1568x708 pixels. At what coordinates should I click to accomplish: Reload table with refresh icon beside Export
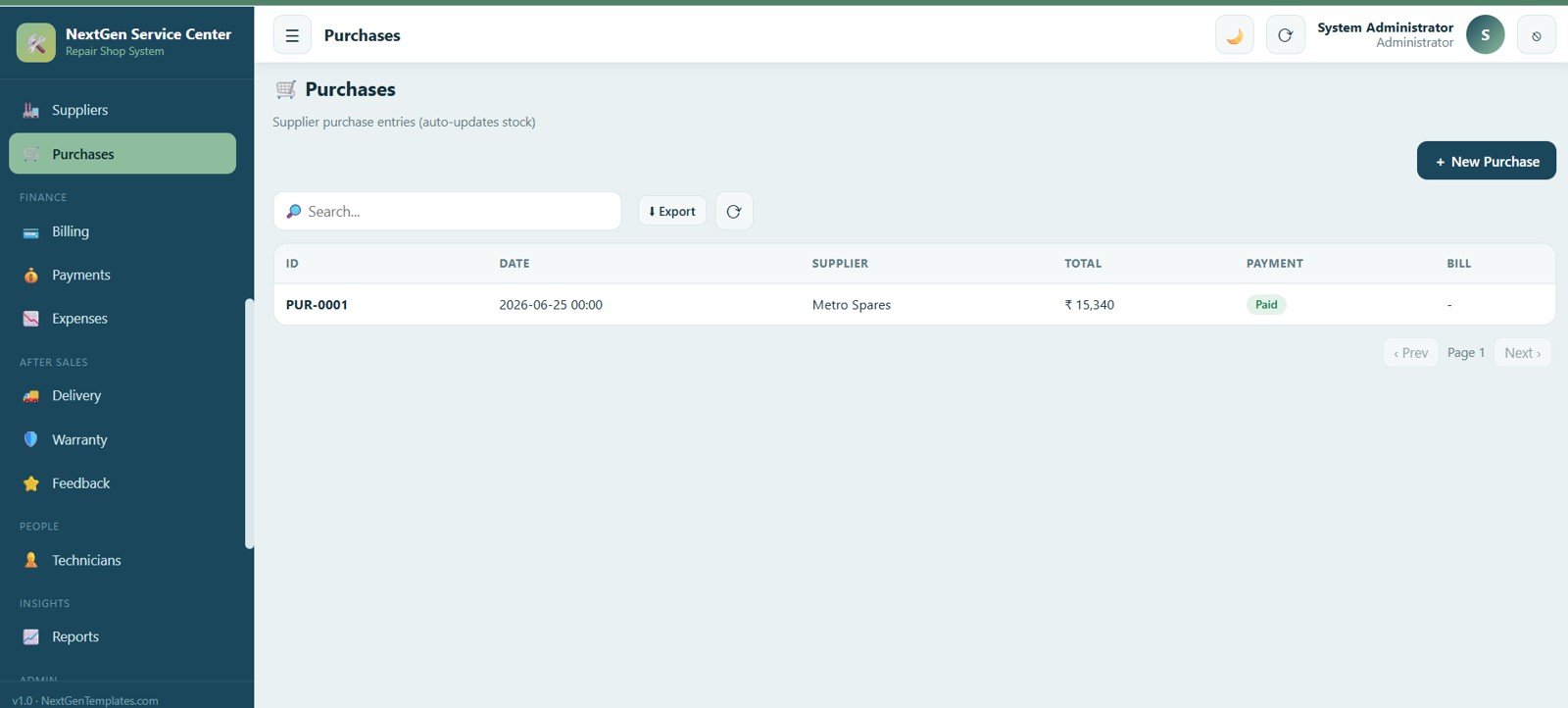tap(734, 211)
